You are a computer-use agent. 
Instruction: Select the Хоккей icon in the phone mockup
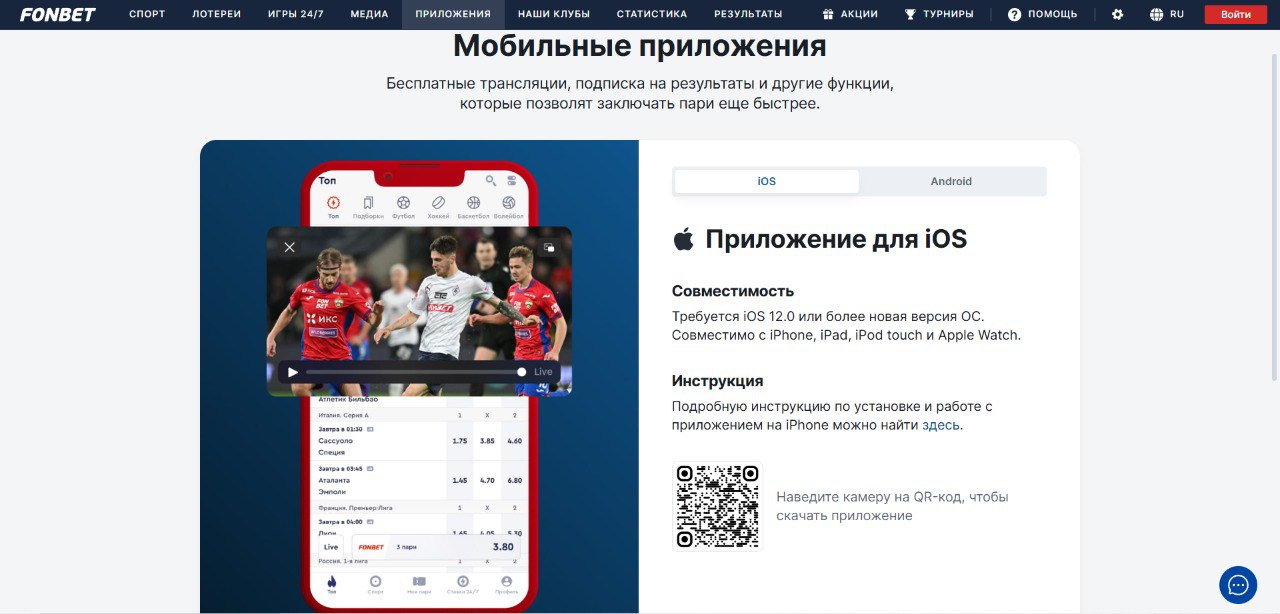(x=438, y=207)
